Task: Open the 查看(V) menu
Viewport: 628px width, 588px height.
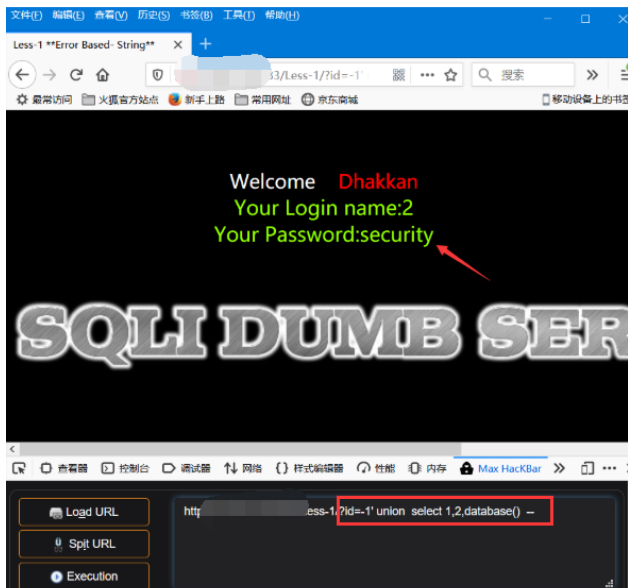Action: click(x=111, y=15)
